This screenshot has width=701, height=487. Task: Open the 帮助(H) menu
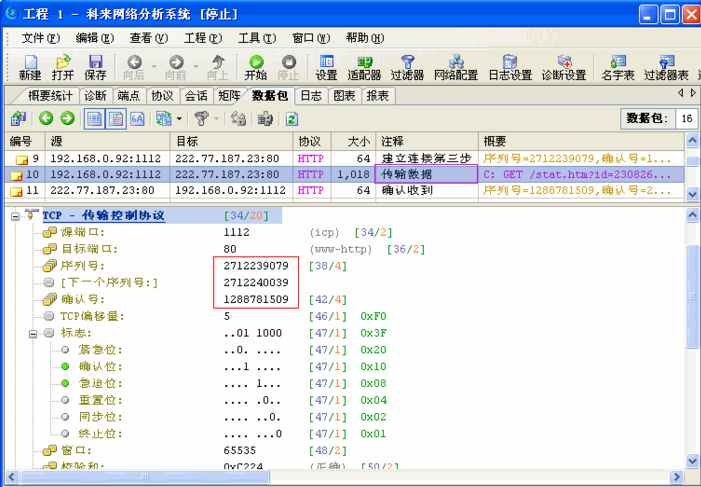coord(365,38)
